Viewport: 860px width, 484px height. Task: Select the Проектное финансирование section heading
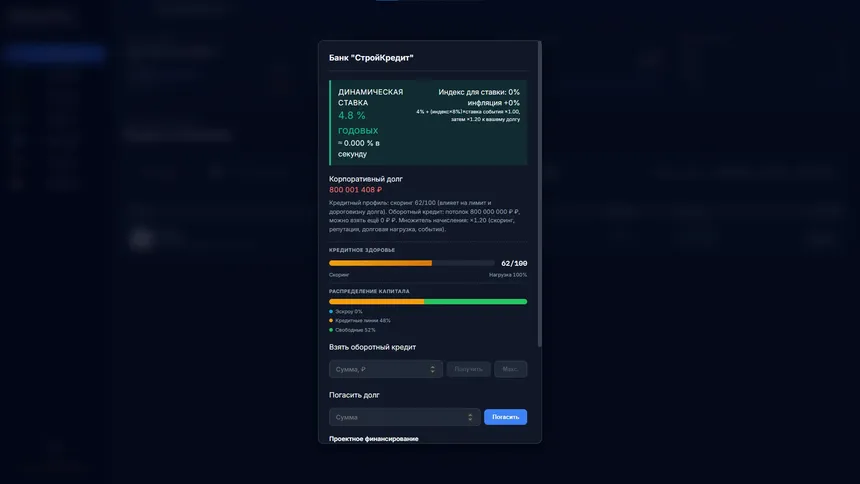(374, 439)
